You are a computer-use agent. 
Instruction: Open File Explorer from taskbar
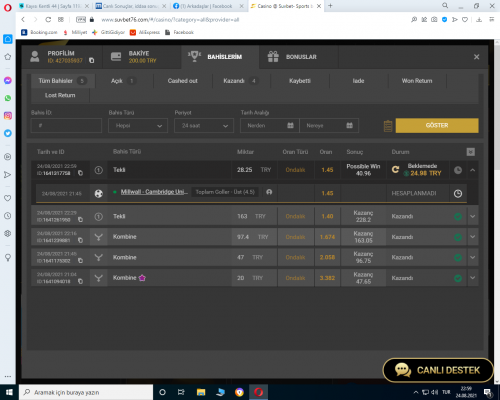tap(201, 392)
